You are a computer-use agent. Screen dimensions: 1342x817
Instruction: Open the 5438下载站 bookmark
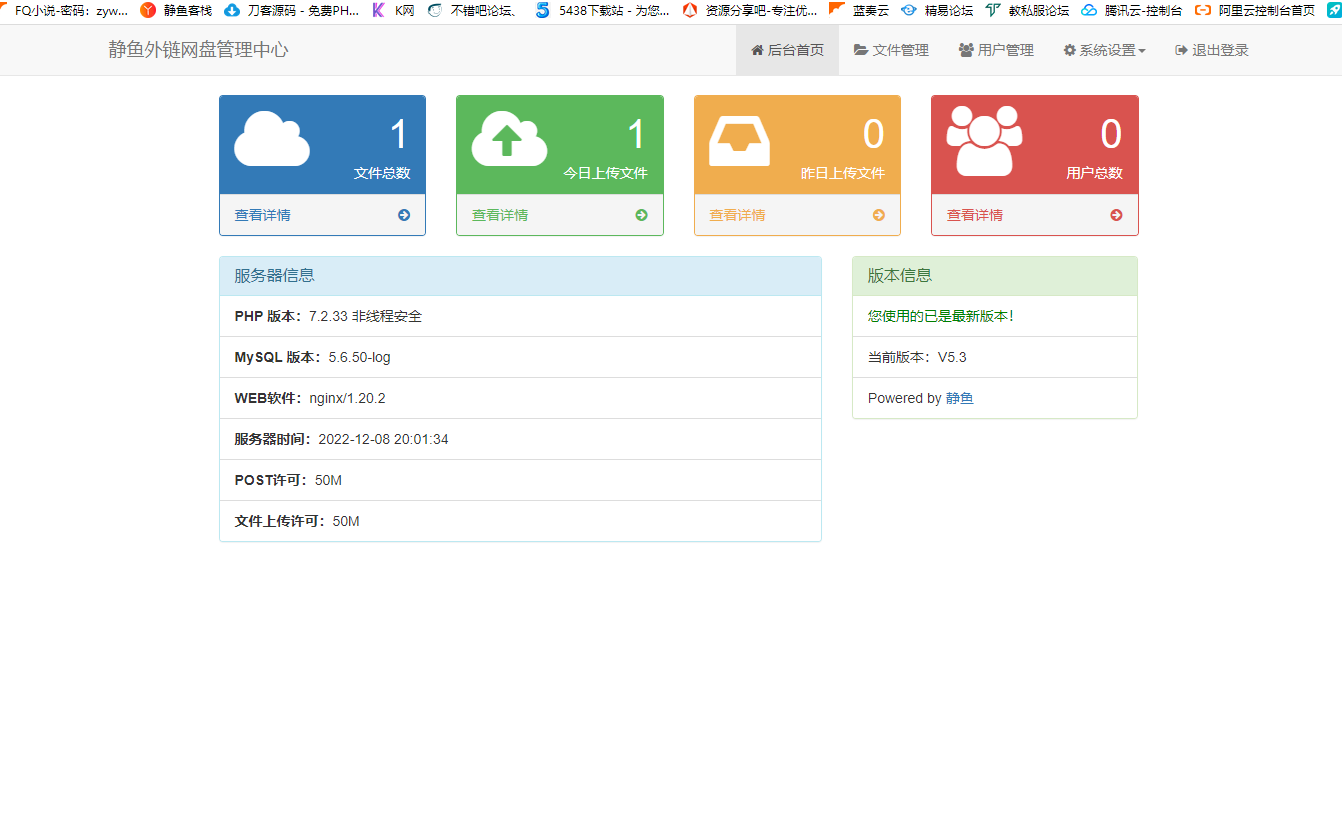click(x=603, y=11)
